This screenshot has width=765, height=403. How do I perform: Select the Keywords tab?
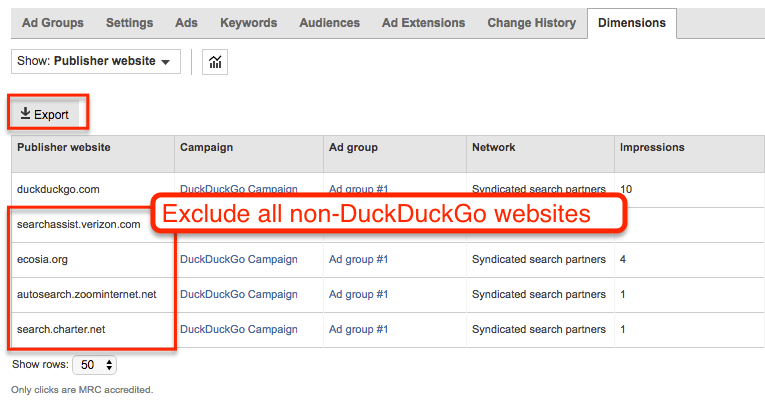(248, 23)
